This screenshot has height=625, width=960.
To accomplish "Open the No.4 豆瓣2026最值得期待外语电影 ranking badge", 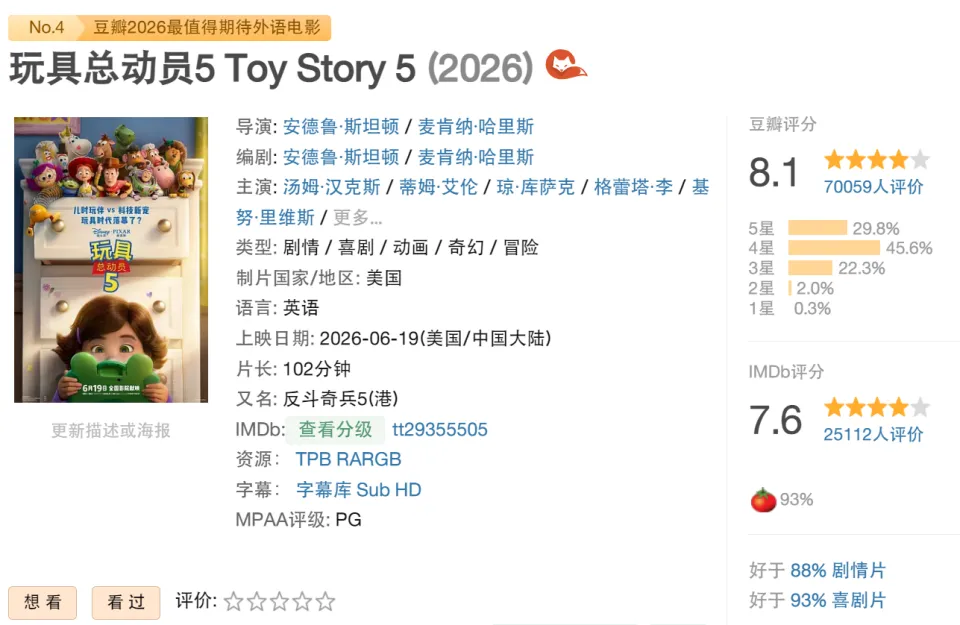I will pos(170,28).
